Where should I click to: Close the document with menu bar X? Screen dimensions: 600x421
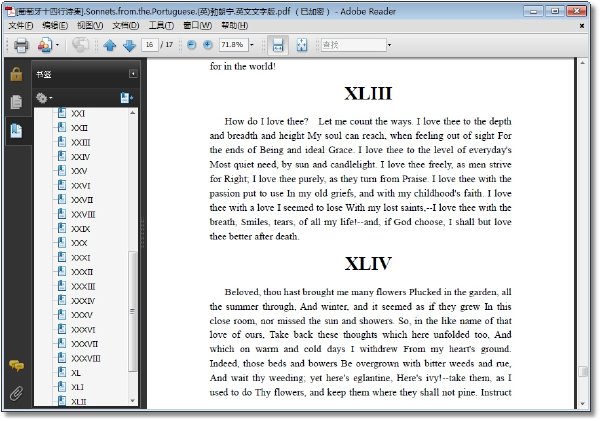click(582, 26)
